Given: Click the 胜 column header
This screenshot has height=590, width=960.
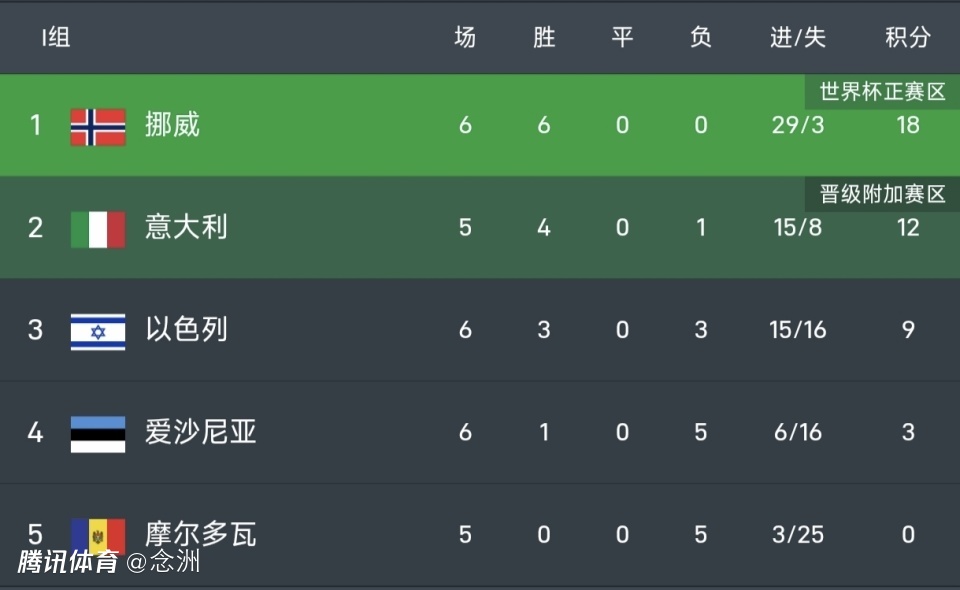Looking at the screenshot, I should pos(543,38).
